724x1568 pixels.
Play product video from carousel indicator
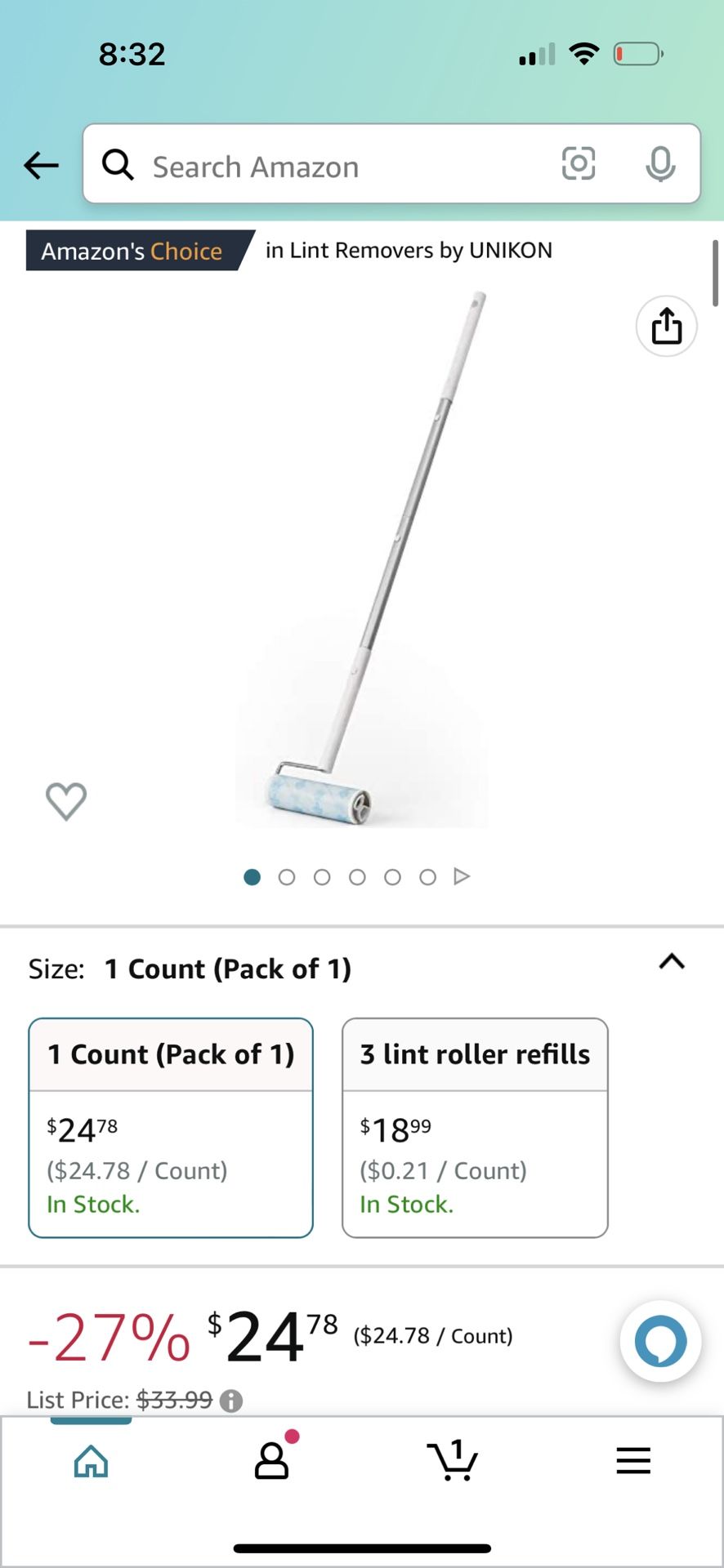[462, 876]
